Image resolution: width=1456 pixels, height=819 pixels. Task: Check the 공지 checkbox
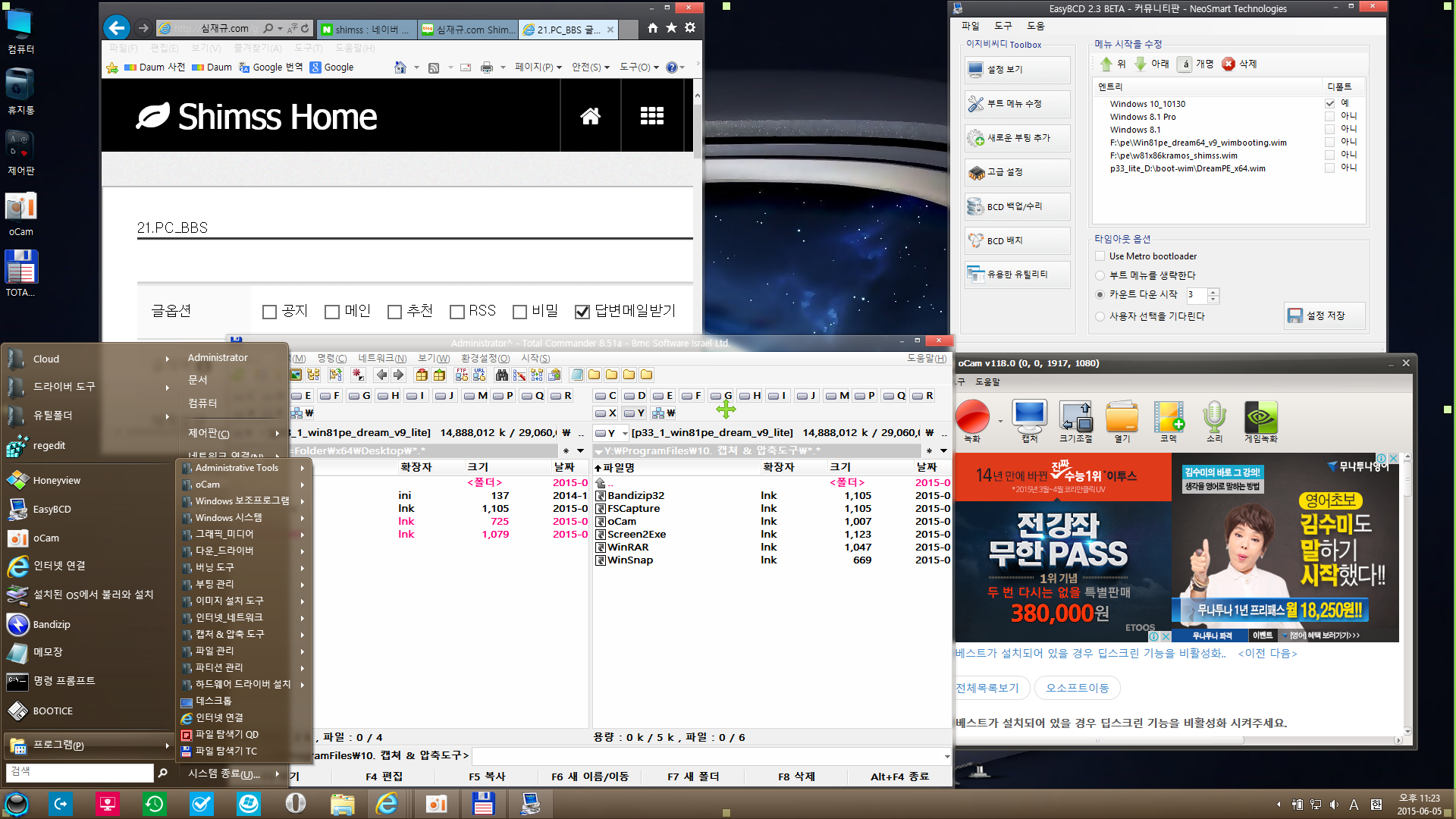(x=269, y=312)
